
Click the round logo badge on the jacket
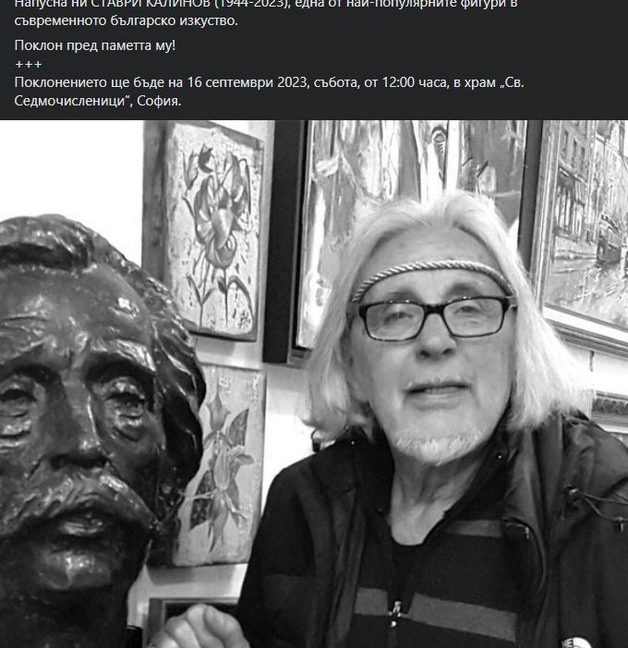(x=575, y=643)
